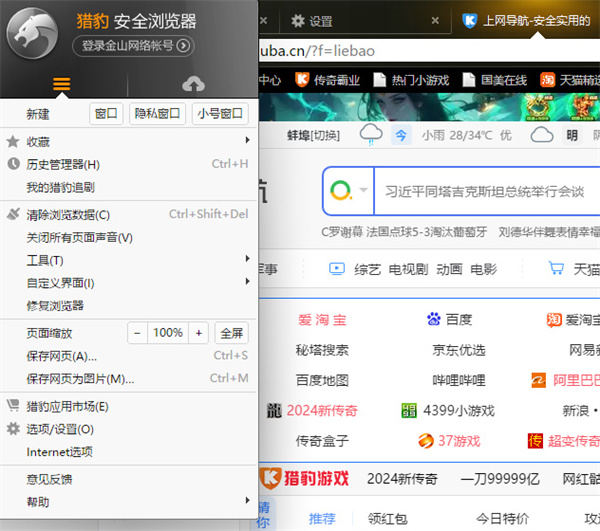The height and width of the screenshot is (531, 600).
Task: Choose 修复浏览器 menu entry
Action: [129, 306]
